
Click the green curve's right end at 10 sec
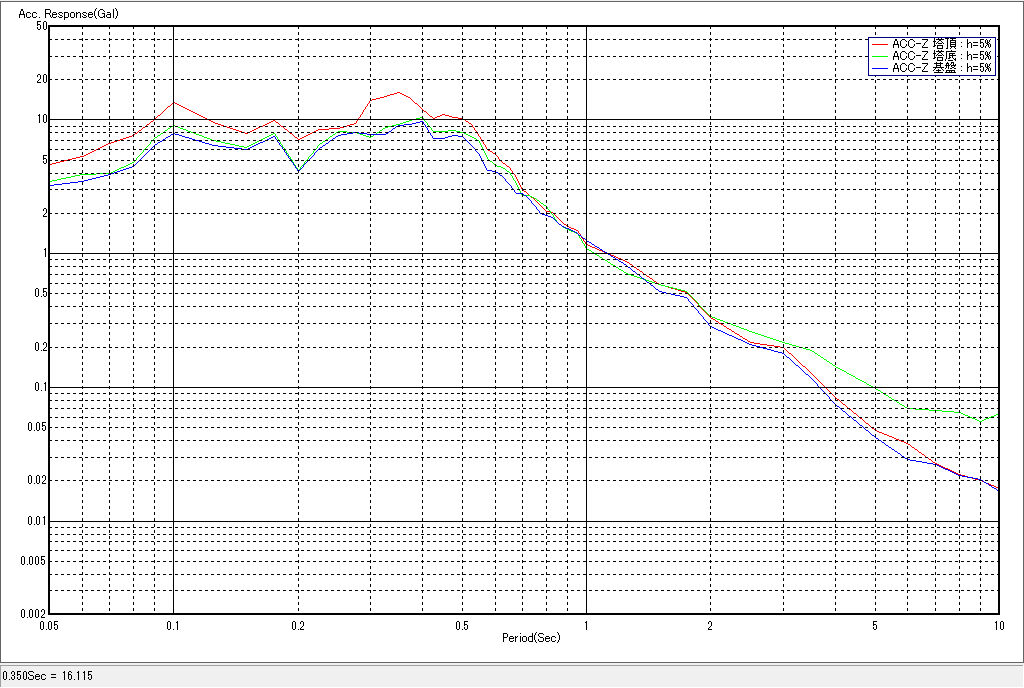(998, 413)
